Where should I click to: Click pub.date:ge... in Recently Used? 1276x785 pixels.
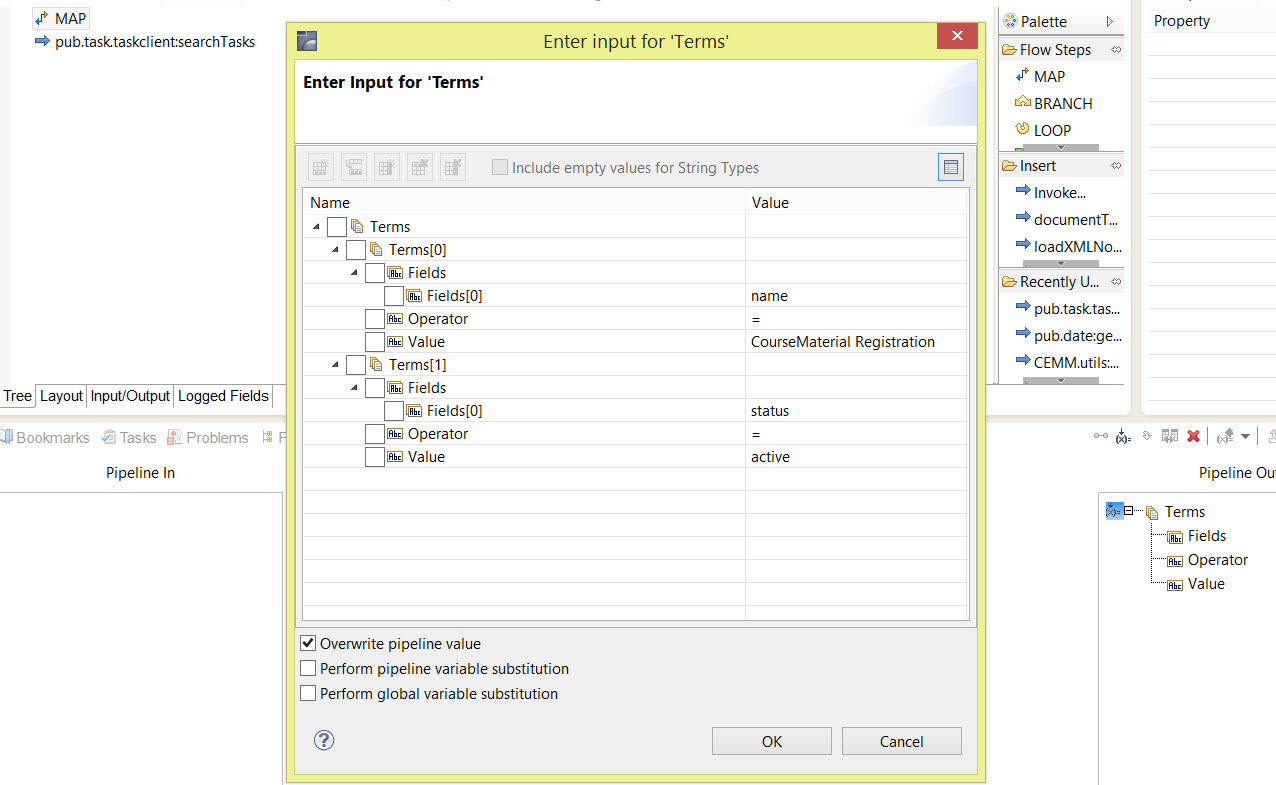point(1067,335)
